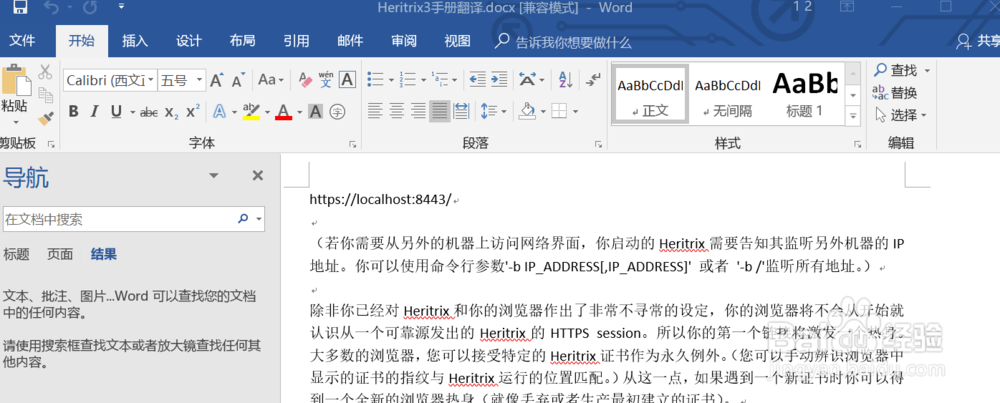The image size is (1000, 403).
Task: Open the Paste options dropdown arrow
Action: pos(15,122)
